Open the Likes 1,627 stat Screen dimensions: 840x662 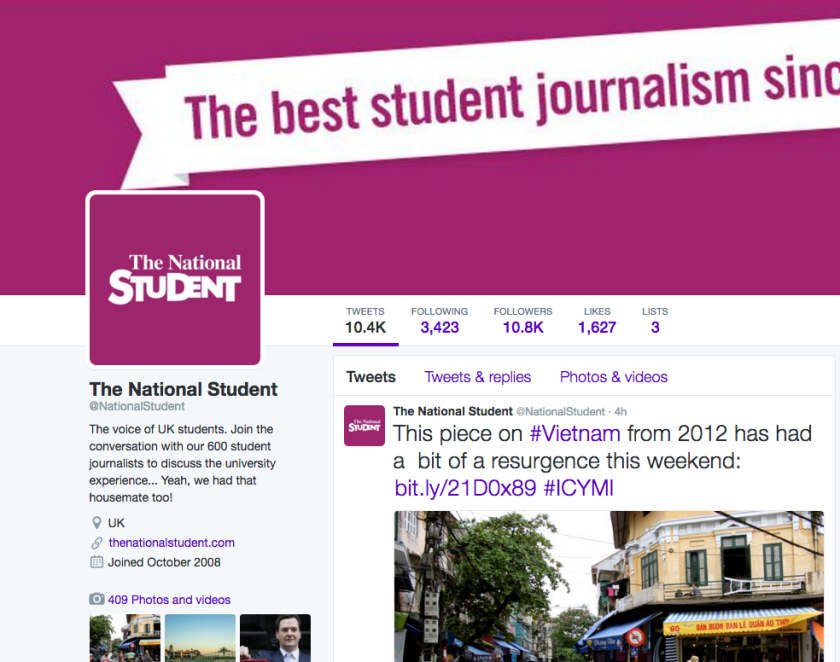597,320
